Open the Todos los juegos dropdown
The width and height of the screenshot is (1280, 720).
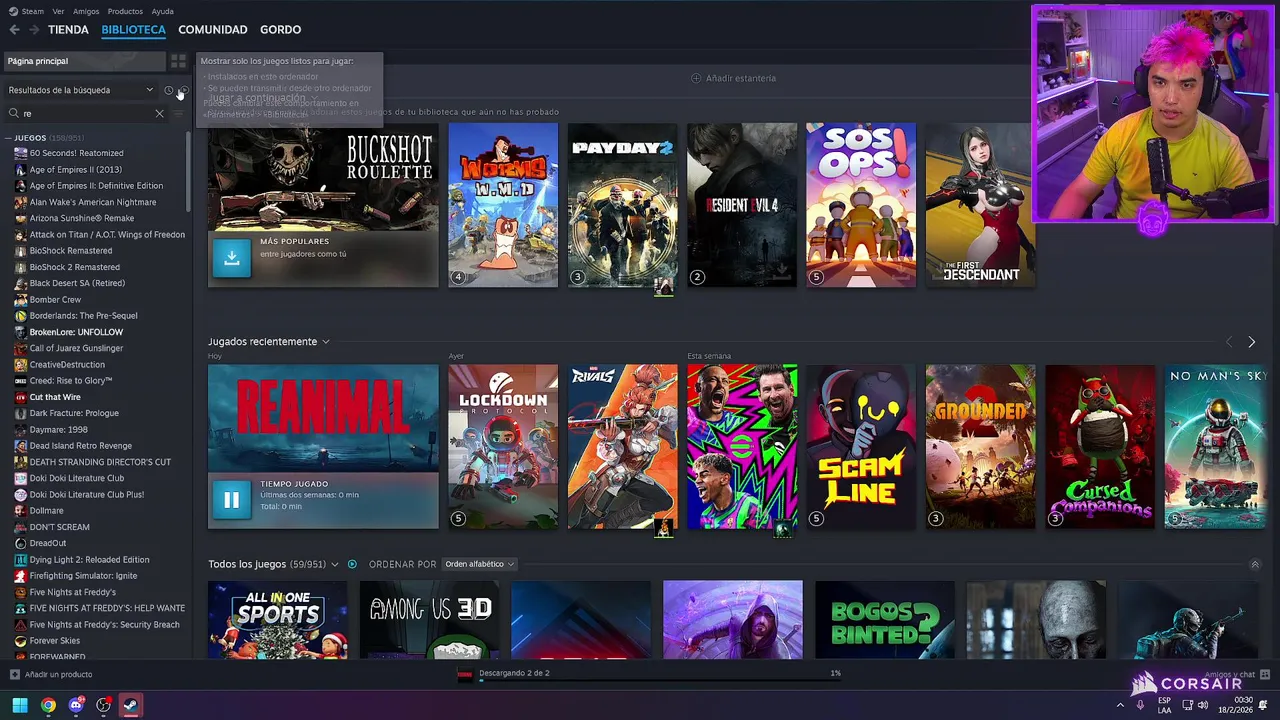(334, 565)
